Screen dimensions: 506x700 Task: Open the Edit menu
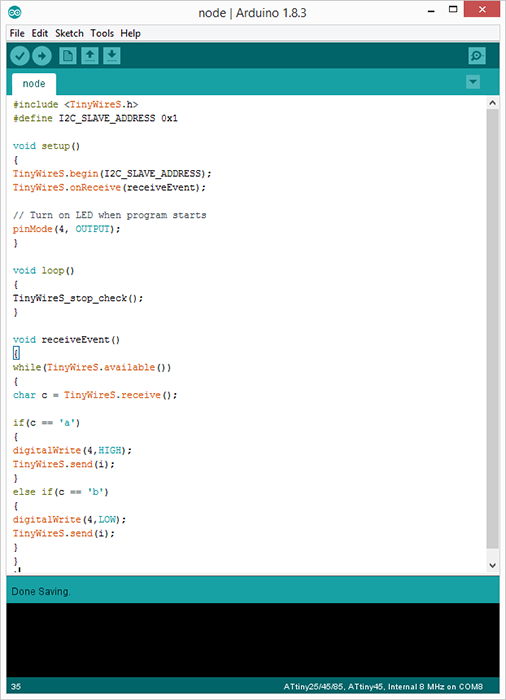point(39,33)
